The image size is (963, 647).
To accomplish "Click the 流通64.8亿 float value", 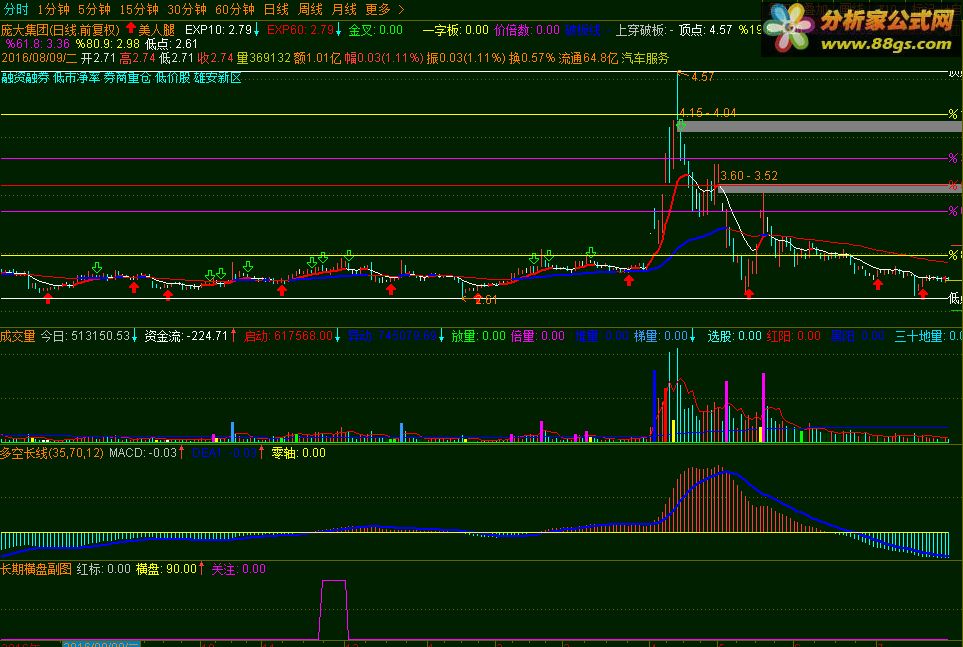I will click(x=588, y=58).
